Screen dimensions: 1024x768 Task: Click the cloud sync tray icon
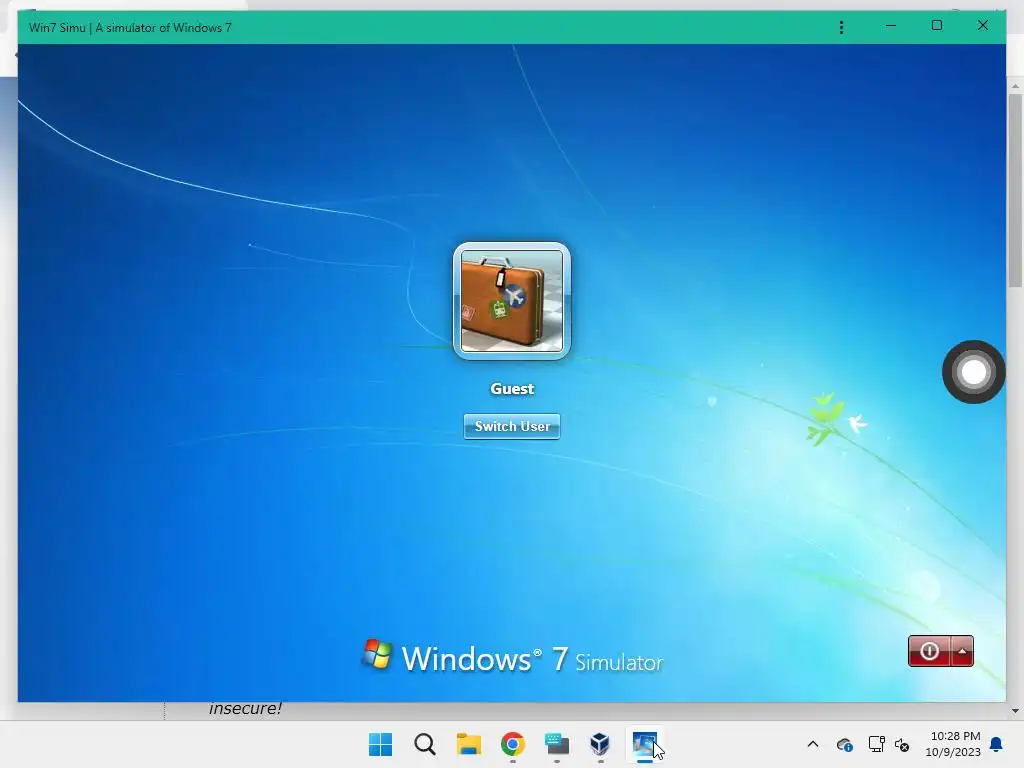point(844,744)
